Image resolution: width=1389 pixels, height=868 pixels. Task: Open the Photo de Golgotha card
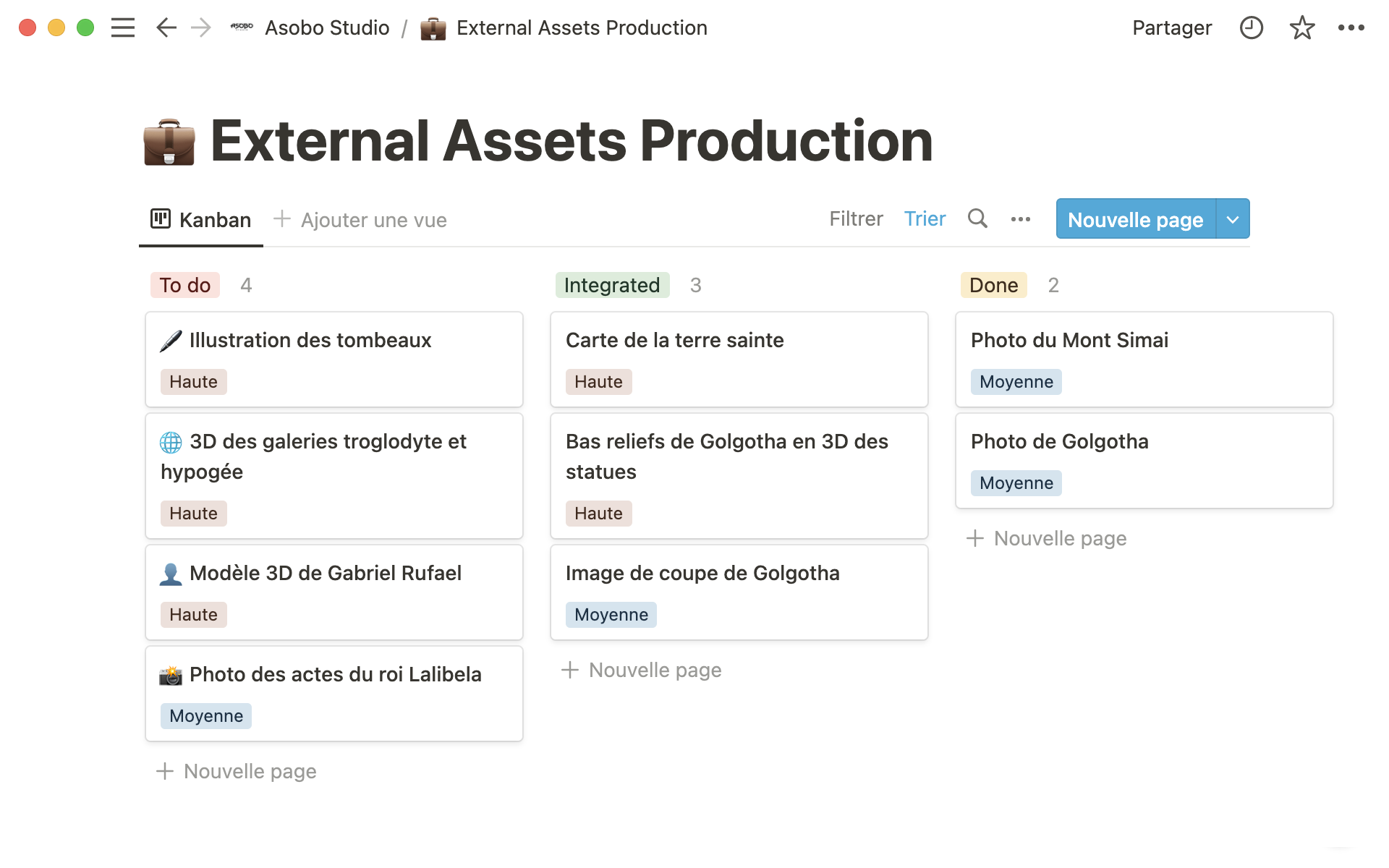click(1143, 460)
